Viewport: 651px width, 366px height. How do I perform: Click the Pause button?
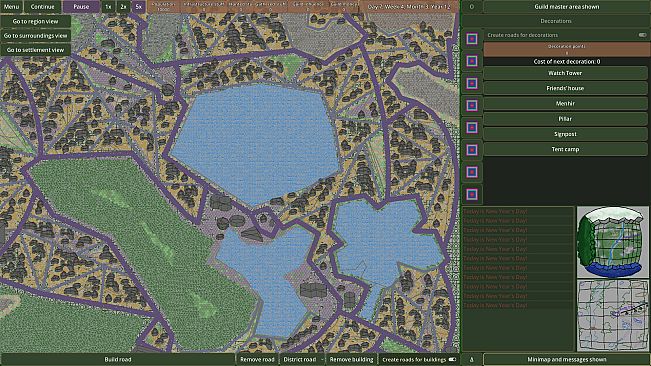(x=81, y=7)
